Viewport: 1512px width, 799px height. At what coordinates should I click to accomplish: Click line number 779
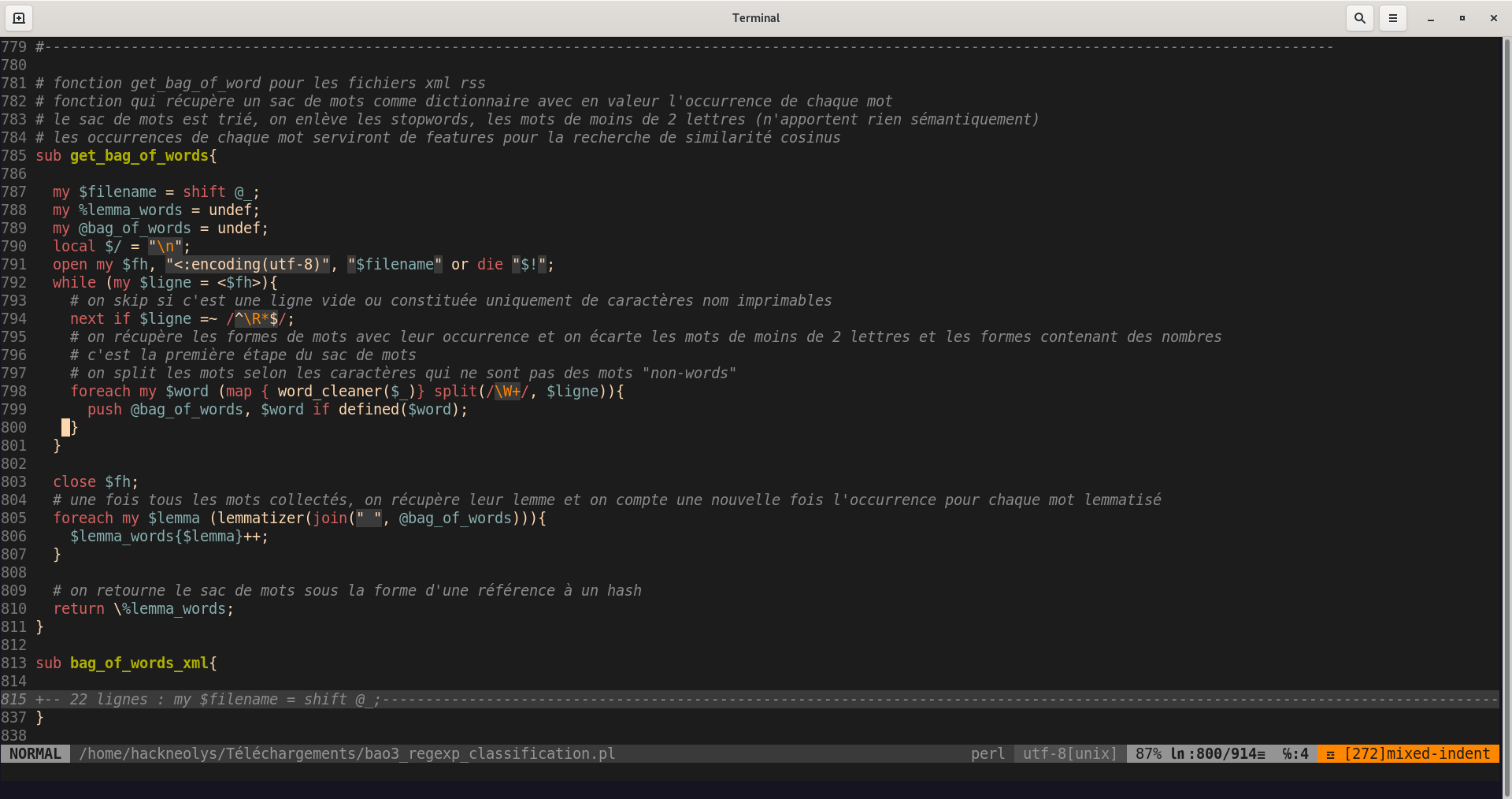click(x=13, y=46)
